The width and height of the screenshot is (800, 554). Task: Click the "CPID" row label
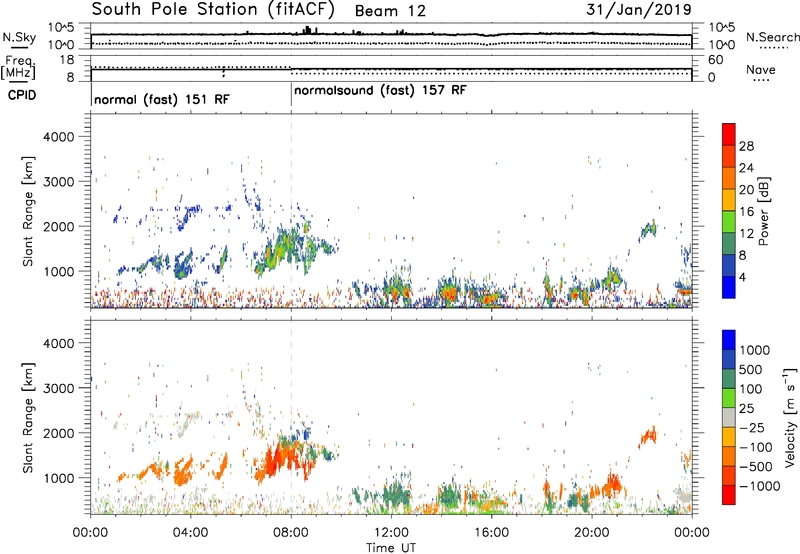coord(22,95)
